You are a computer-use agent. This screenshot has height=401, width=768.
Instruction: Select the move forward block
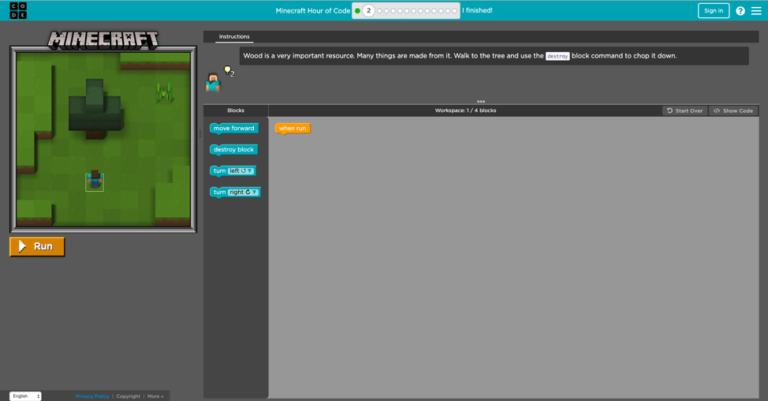point(234,128)
